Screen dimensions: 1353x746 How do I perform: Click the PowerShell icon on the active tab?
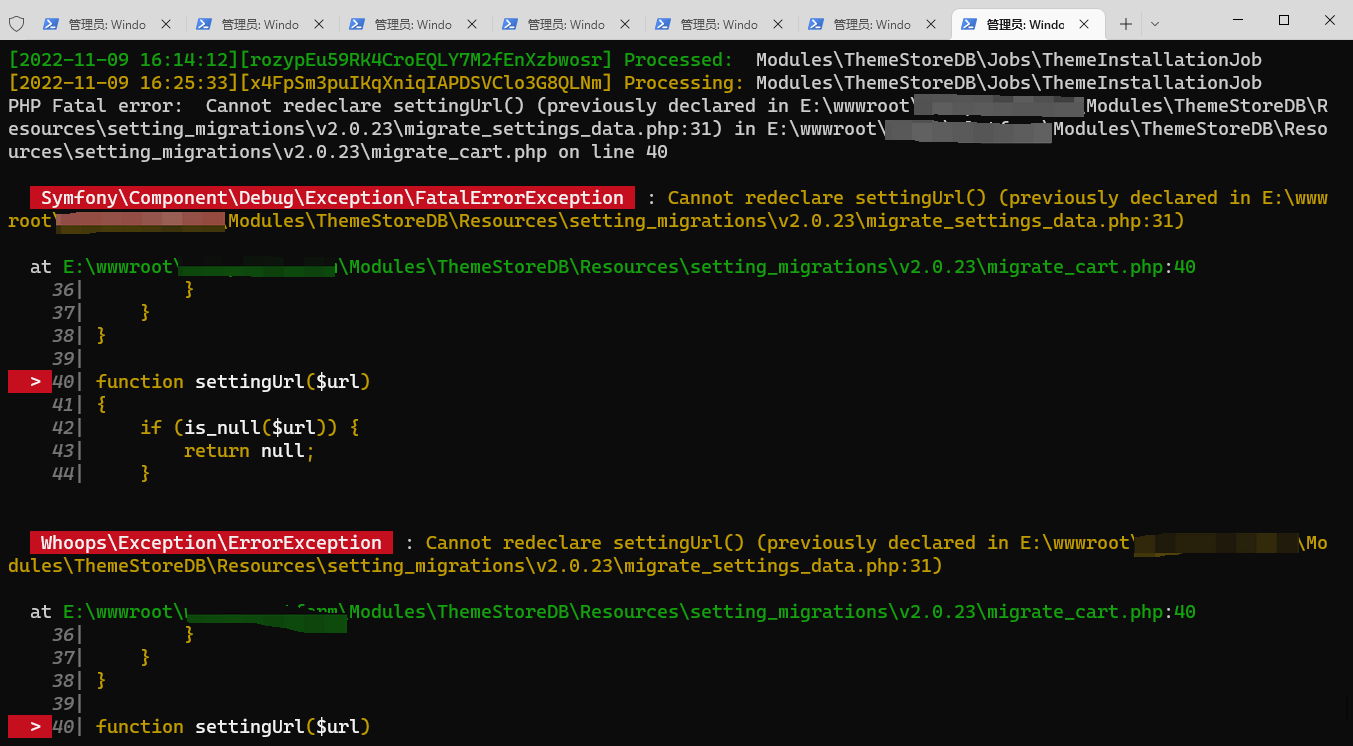pos(969,24)
